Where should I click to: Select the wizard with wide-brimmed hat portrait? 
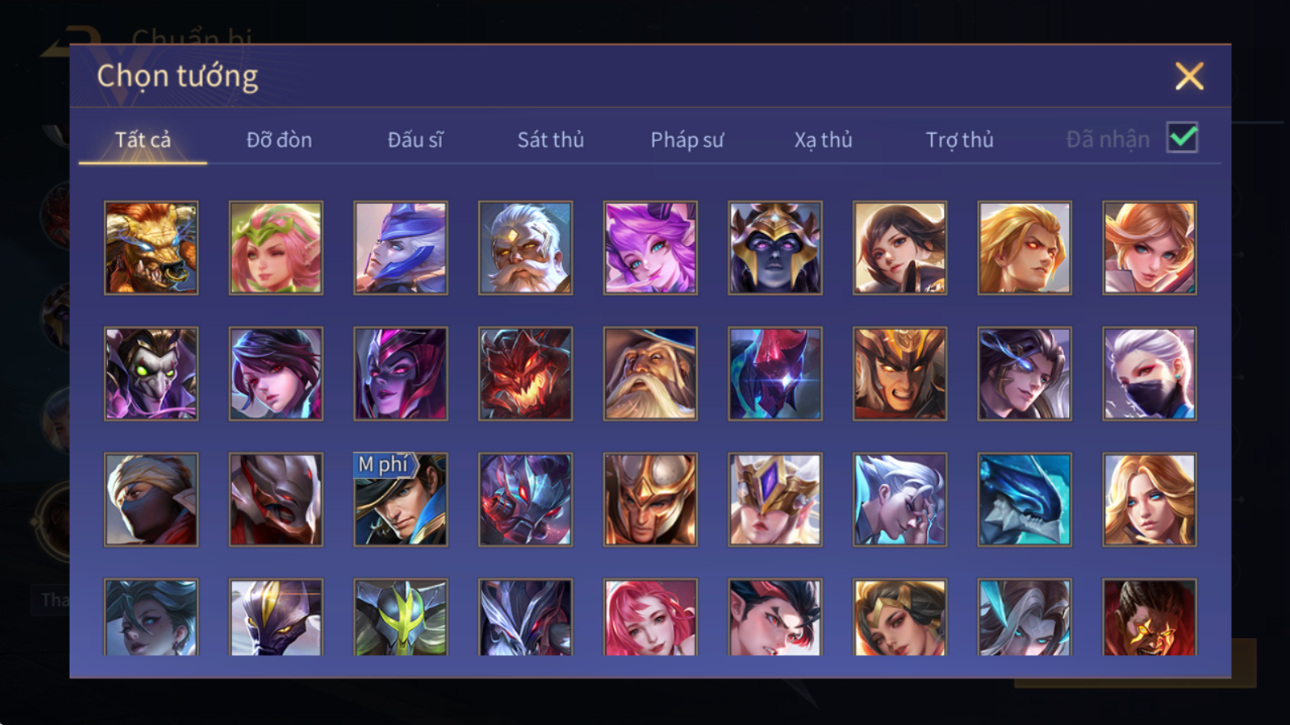click(650, 374)
